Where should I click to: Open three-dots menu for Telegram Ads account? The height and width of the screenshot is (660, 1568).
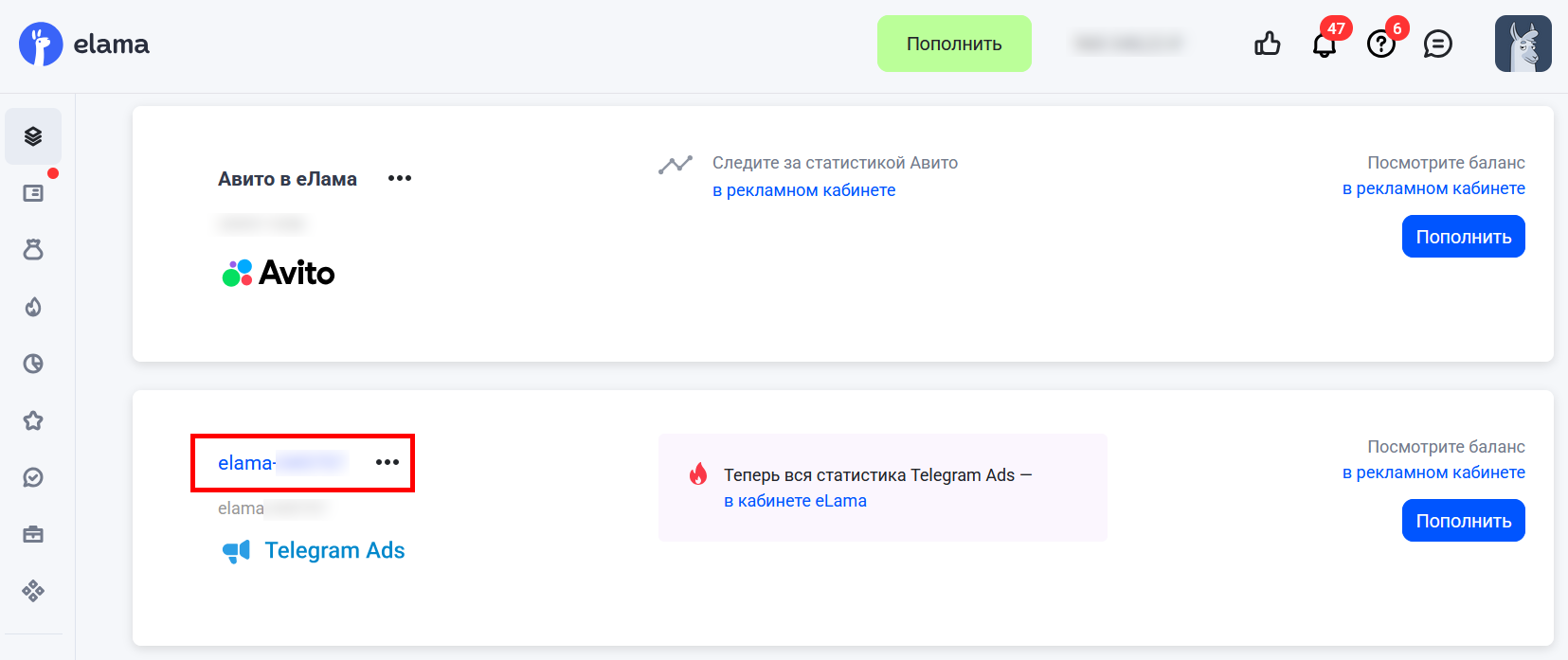[x=387, y=462]
